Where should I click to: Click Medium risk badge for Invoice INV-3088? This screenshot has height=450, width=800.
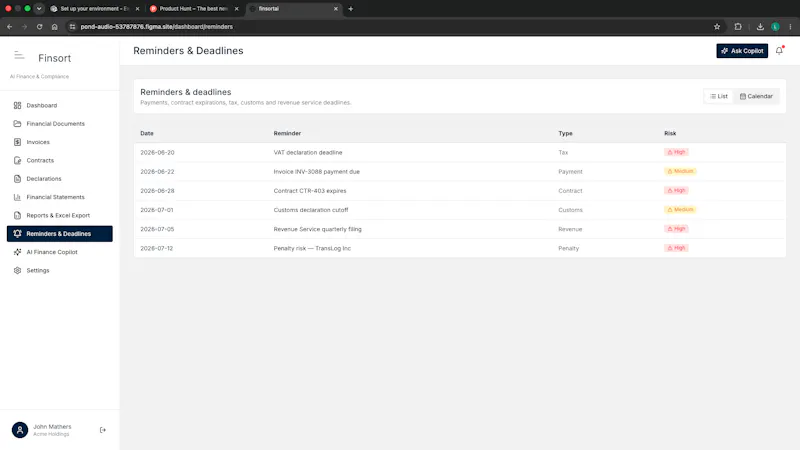680,171
